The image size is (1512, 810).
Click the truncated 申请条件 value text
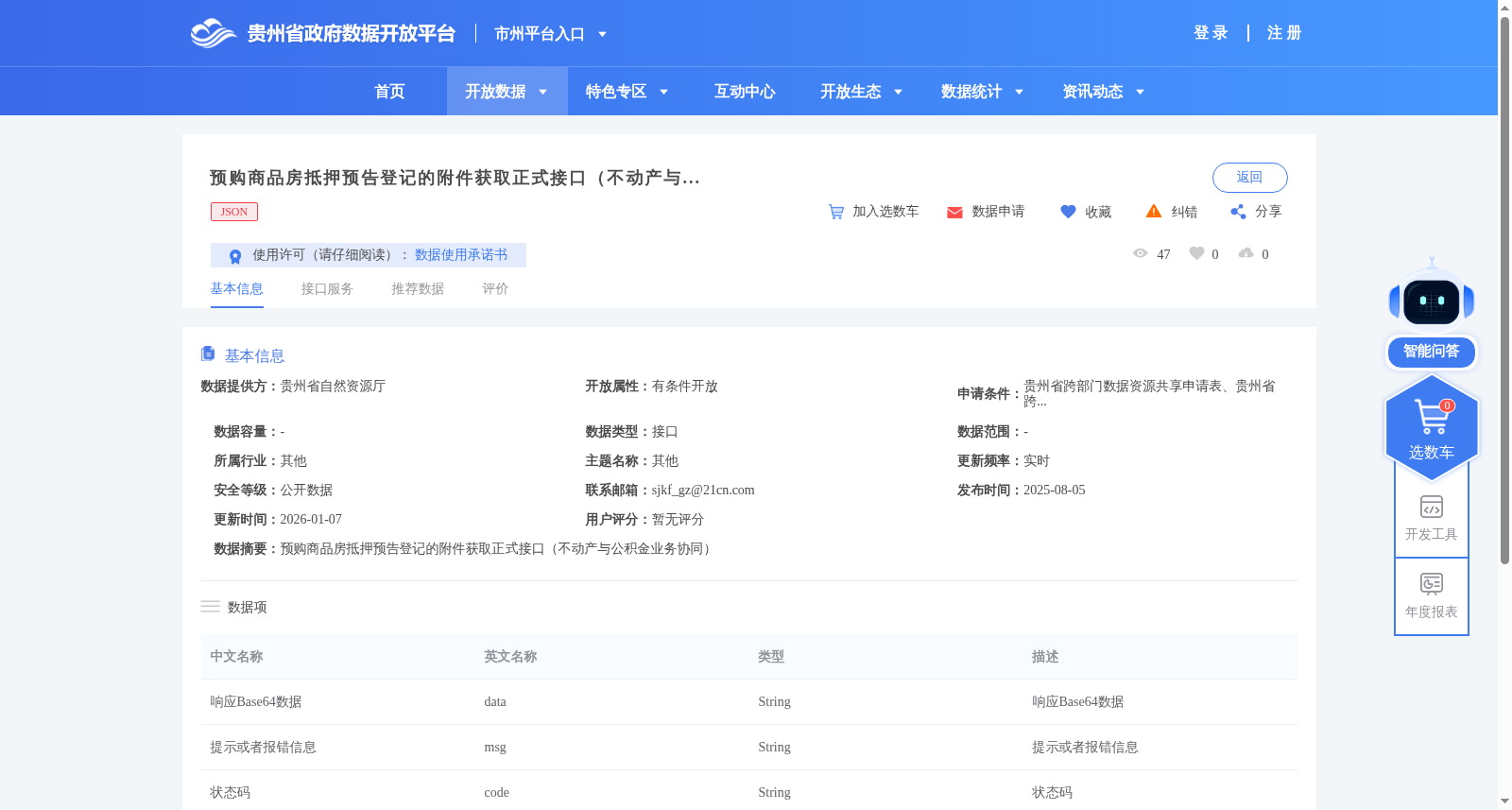coord(1149,393)
